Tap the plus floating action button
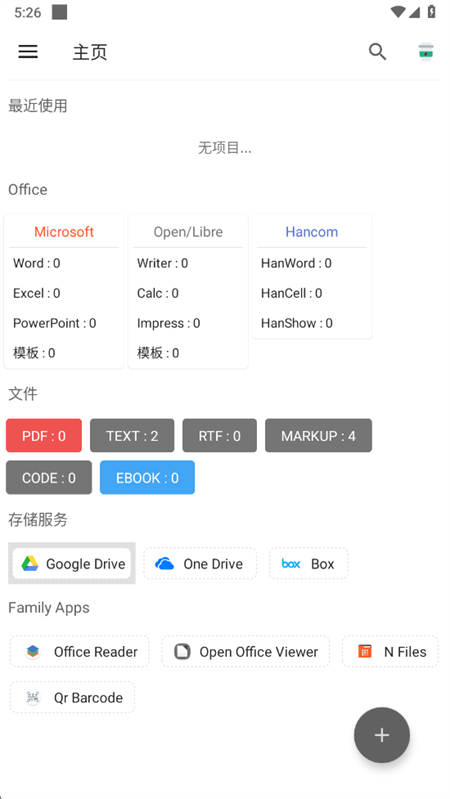Viewport: 450px width, 799px height. pos(382,735)
